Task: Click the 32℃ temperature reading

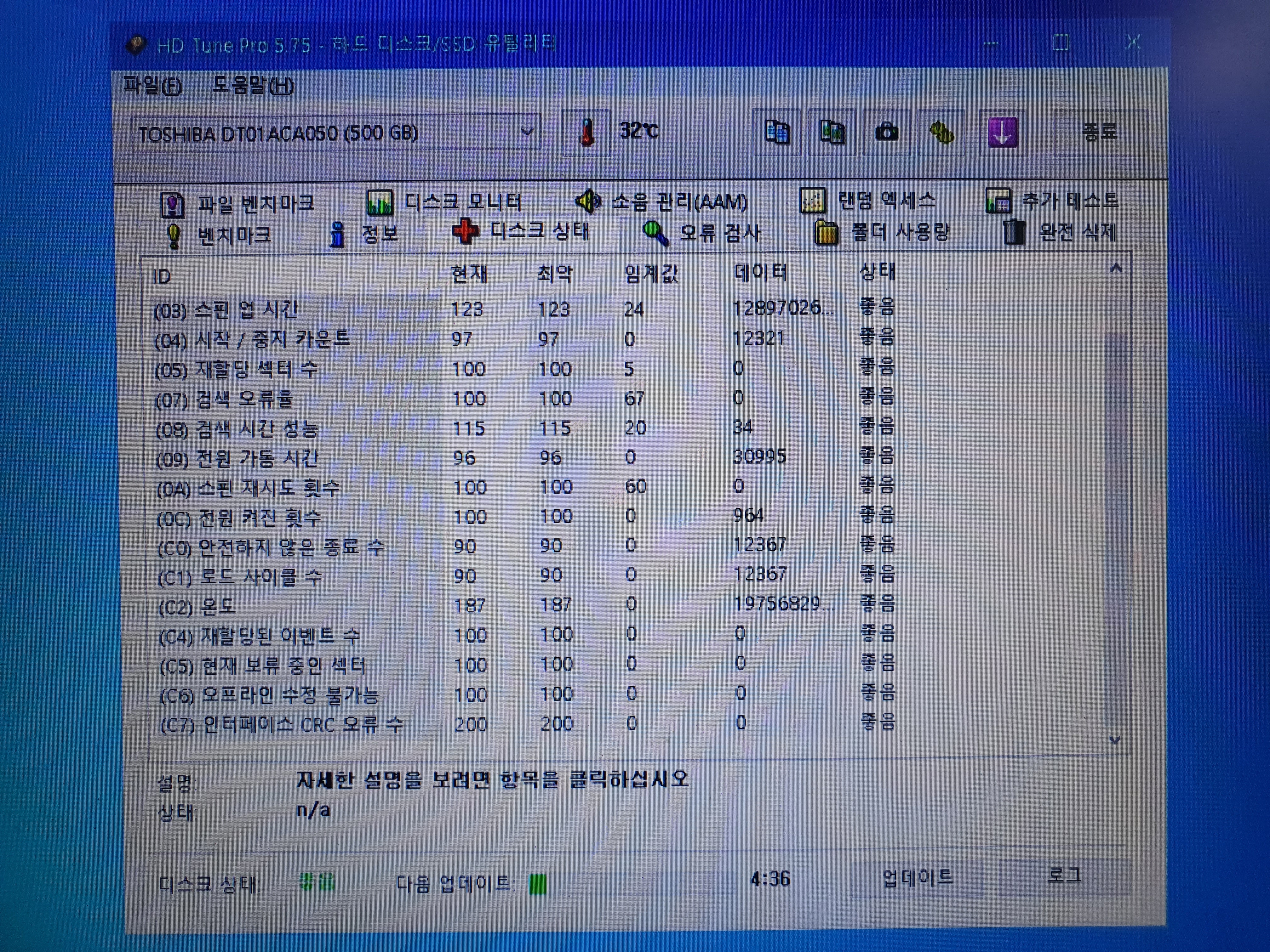Action: (x=639, y=131)
